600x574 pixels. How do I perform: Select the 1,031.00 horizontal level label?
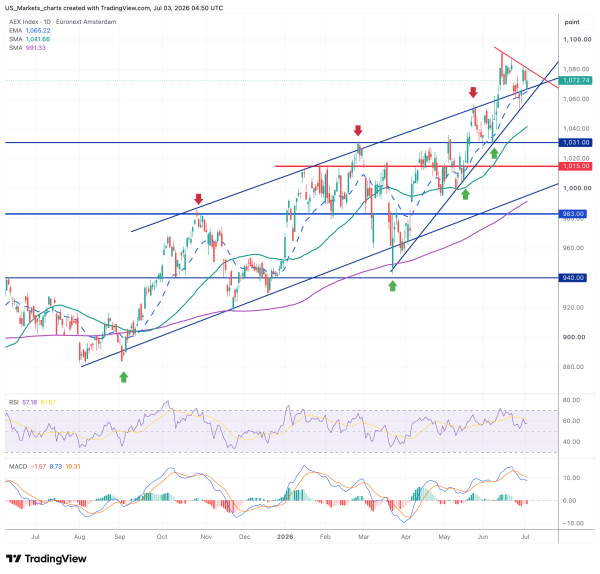tap(576, 142)
